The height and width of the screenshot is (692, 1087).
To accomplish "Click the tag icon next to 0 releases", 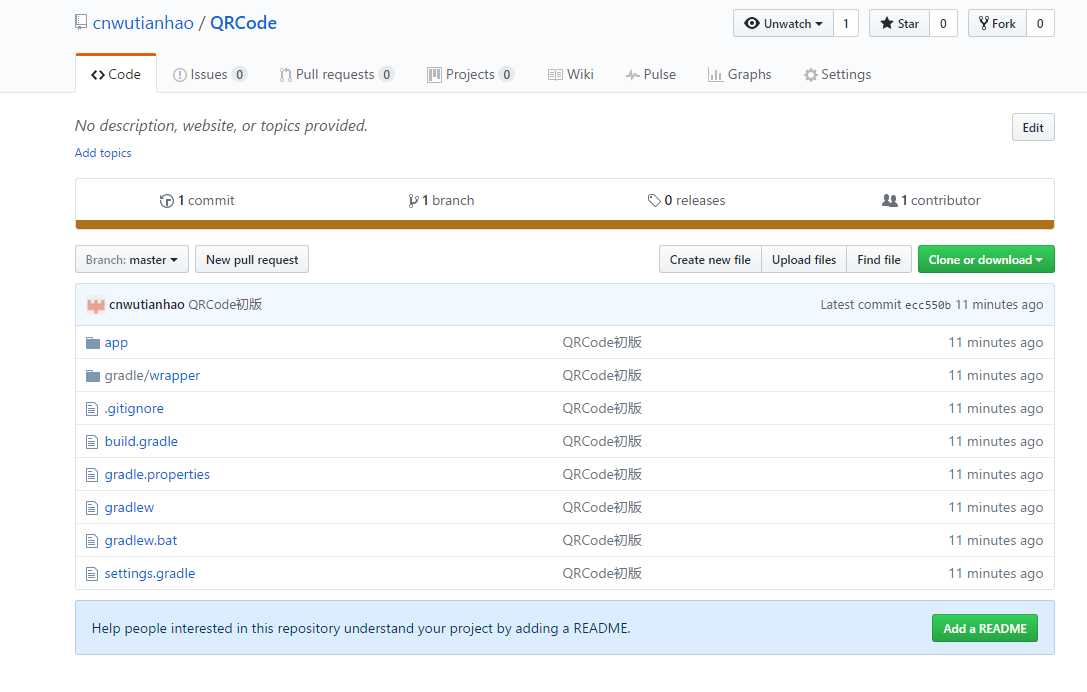I will [x=654, y=201].
